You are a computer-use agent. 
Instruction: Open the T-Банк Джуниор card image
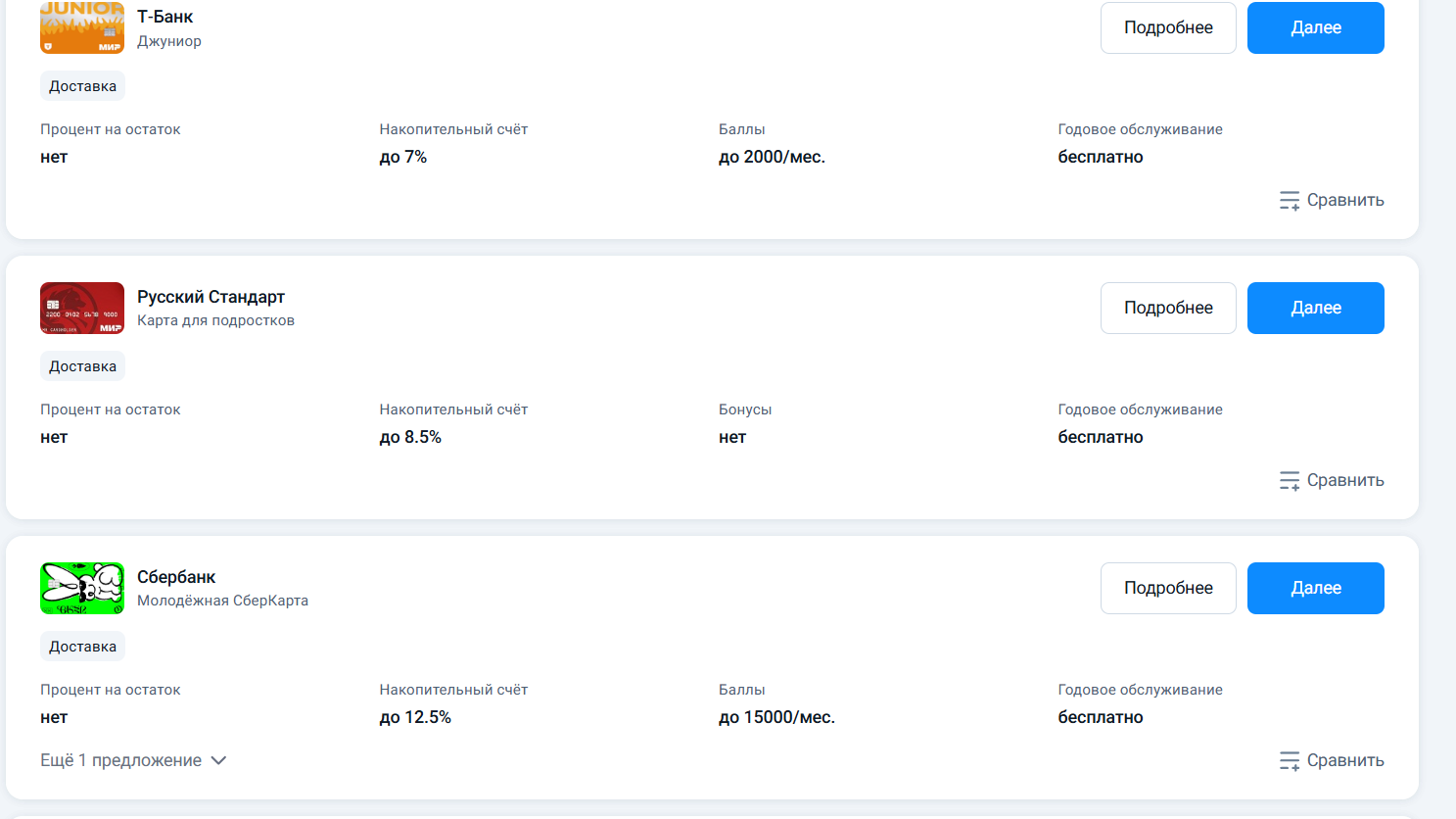tap(82, 27)
